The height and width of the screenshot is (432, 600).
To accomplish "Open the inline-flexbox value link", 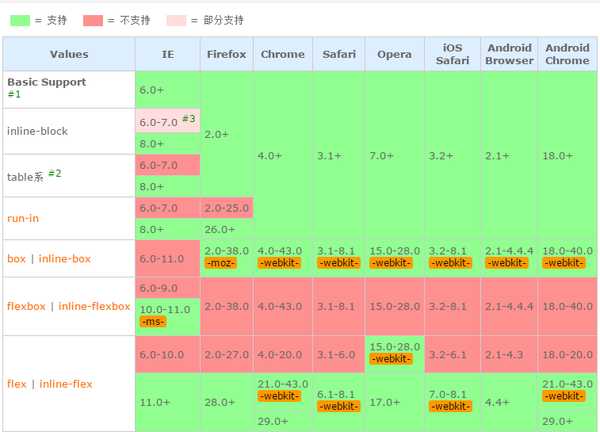I will [94, 306].
